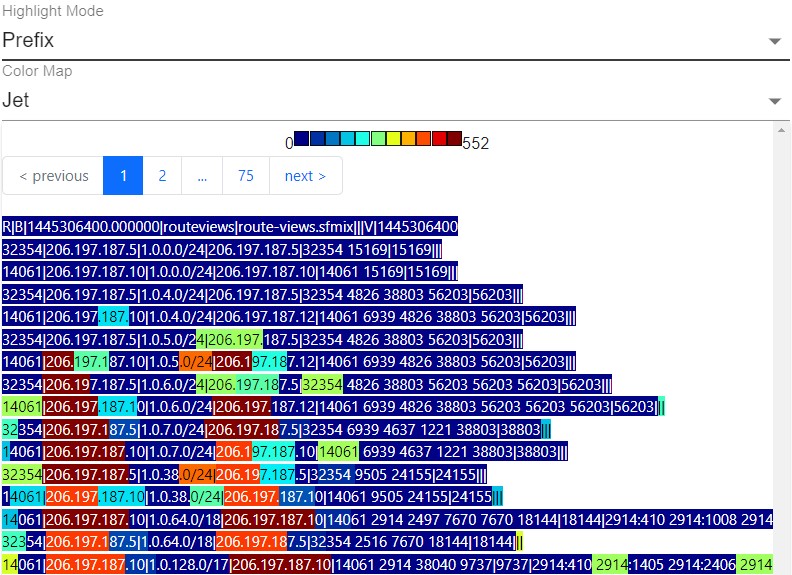Viewport: 792px width, 575px height.
Task: Click the 32354 row with prefix 1.0.64.0/18
Action: coord(263,542)
